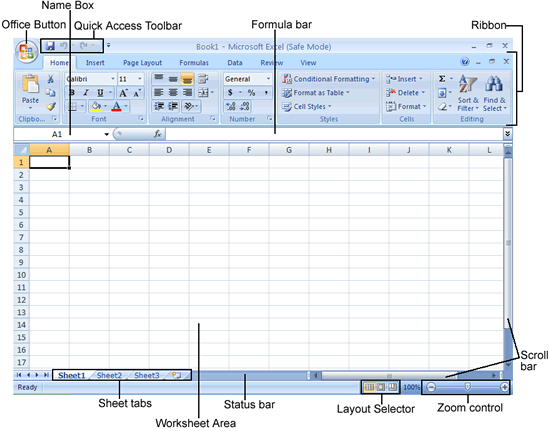Open Cell Styles gallery

coord(307,106)
